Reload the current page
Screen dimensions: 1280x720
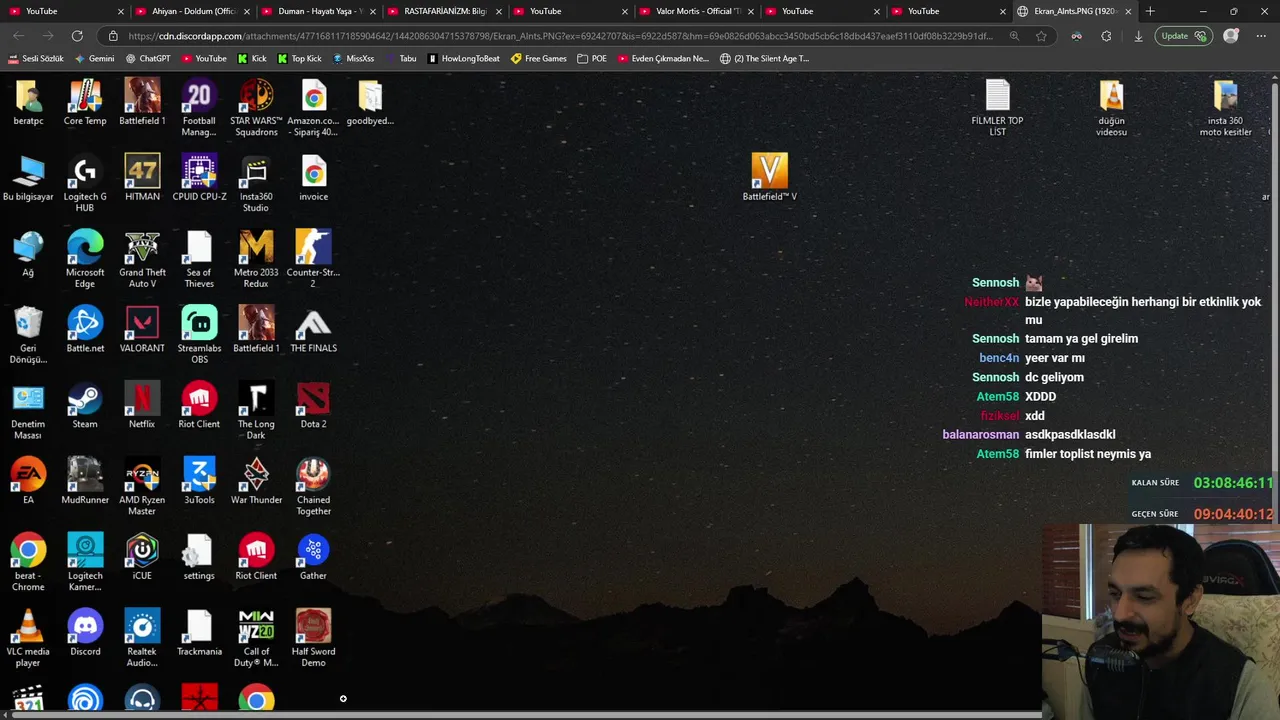pos(77,36)
